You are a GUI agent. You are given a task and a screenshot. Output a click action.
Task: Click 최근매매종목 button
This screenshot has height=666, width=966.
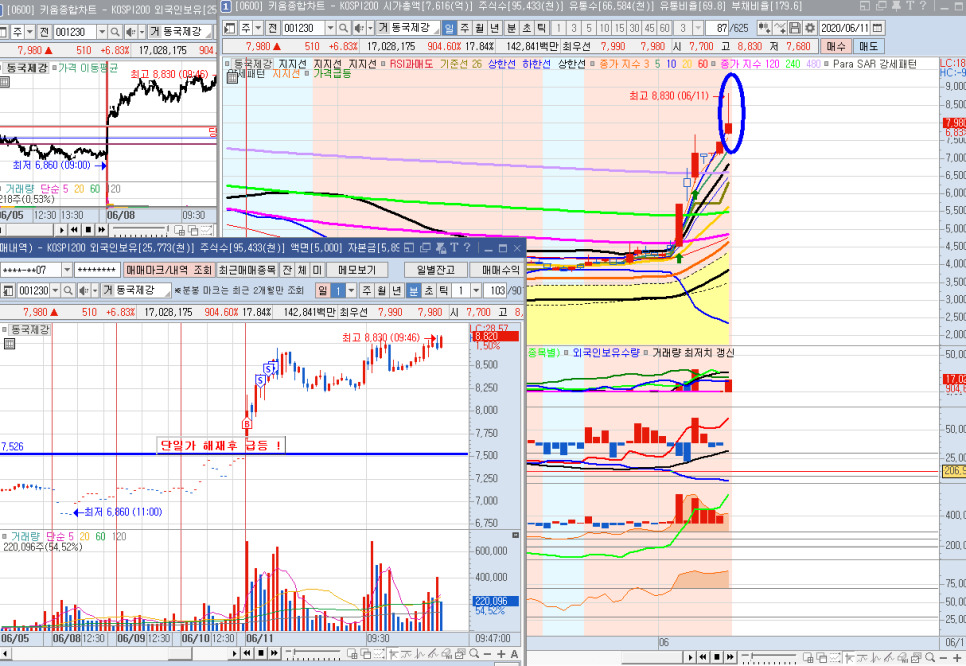(247, 270)
